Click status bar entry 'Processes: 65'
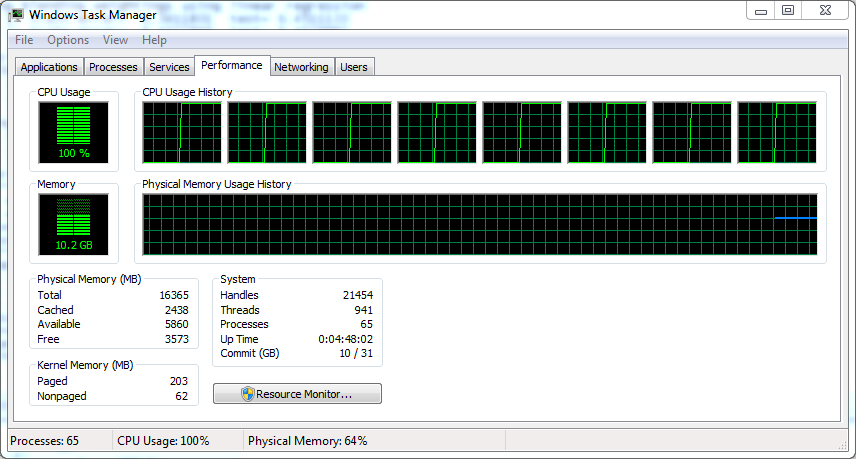The image size is (856, 459). click(x=44, y=440)
